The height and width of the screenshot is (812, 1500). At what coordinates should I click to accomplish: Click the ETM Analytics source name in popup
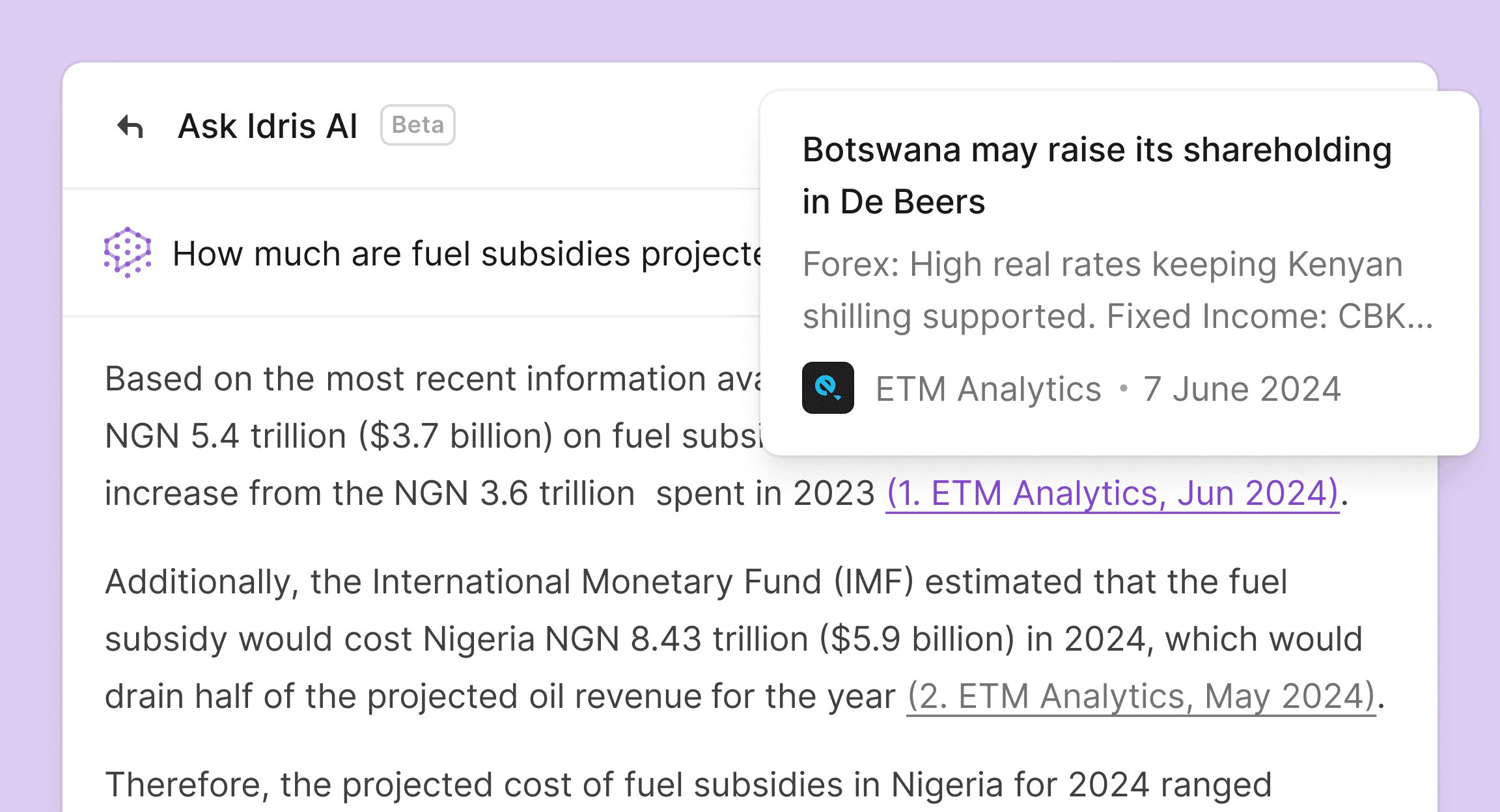pos(988,389)
